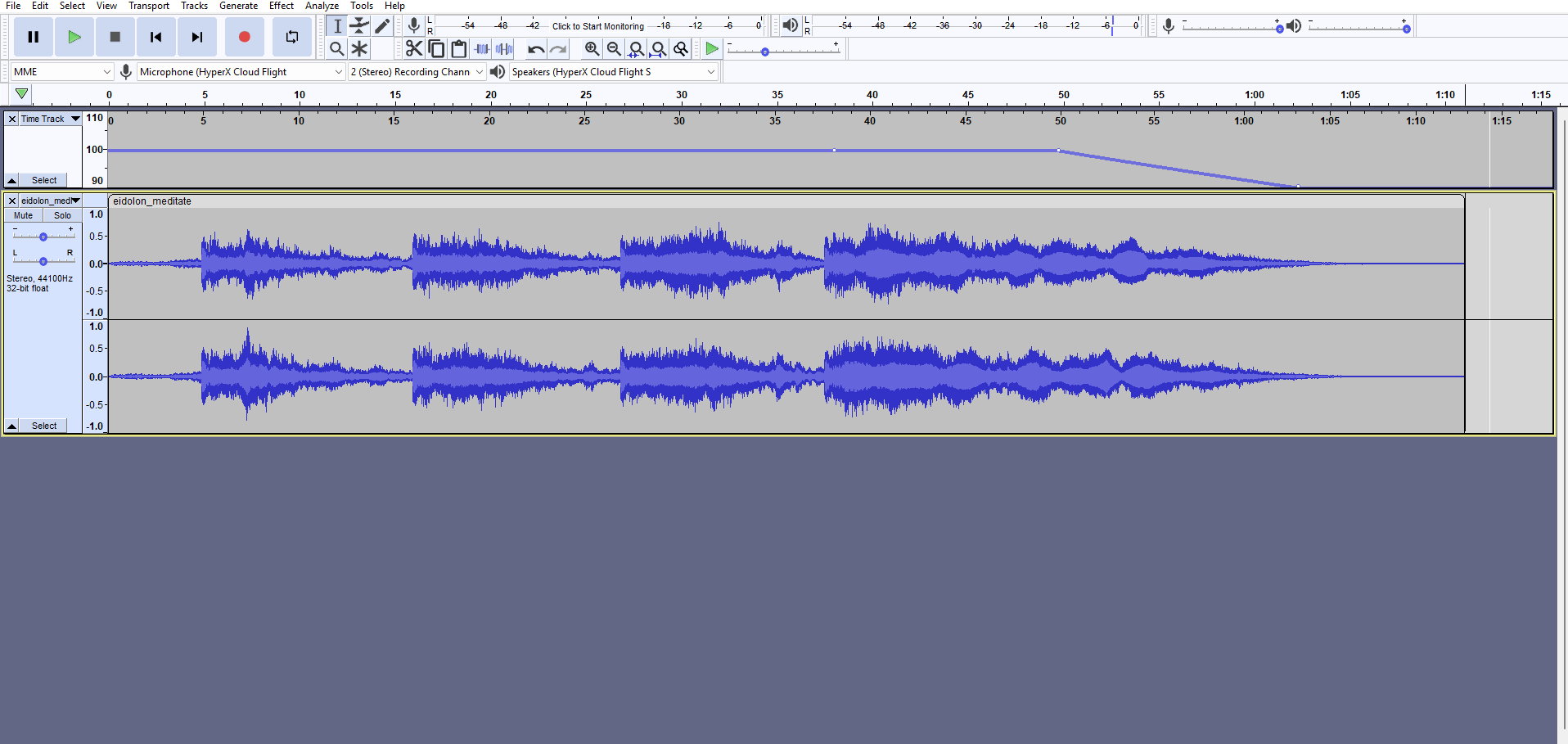
Task: Mute the eidolon_meditate track
Action: click(24, 215)
